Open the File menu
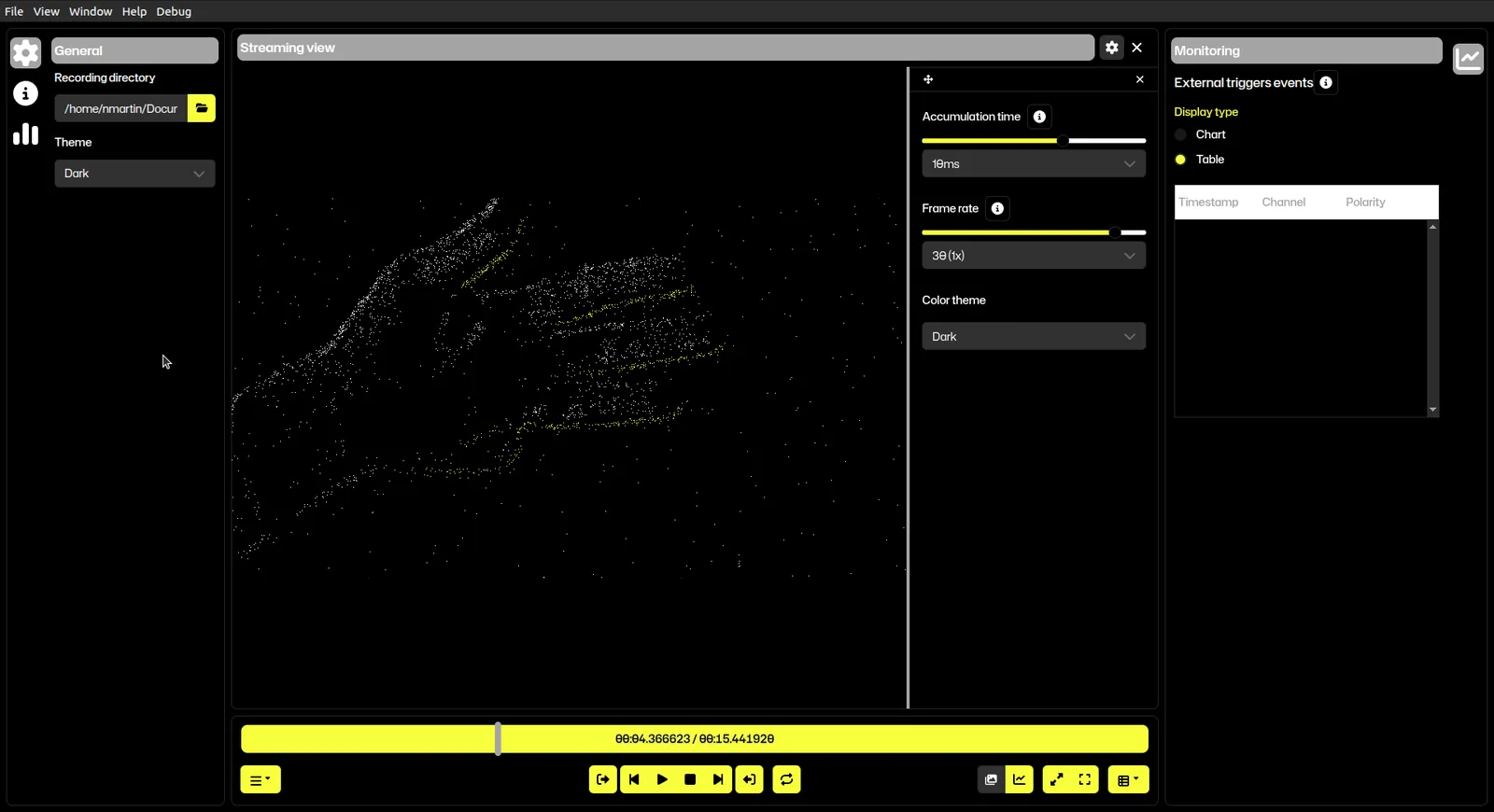 [14, 11]
